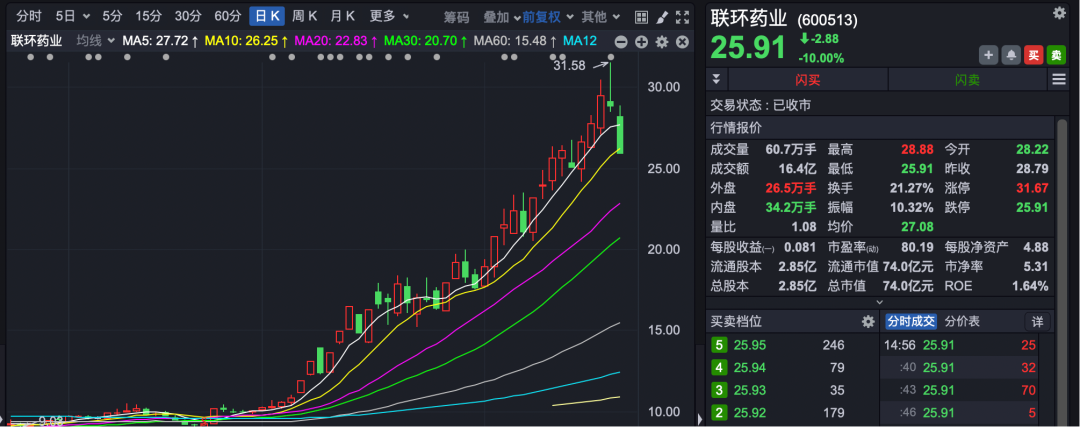Switch to 周K weekly chart tab
The width and height of the screenshot is (1080, 427).
(304, 17)
